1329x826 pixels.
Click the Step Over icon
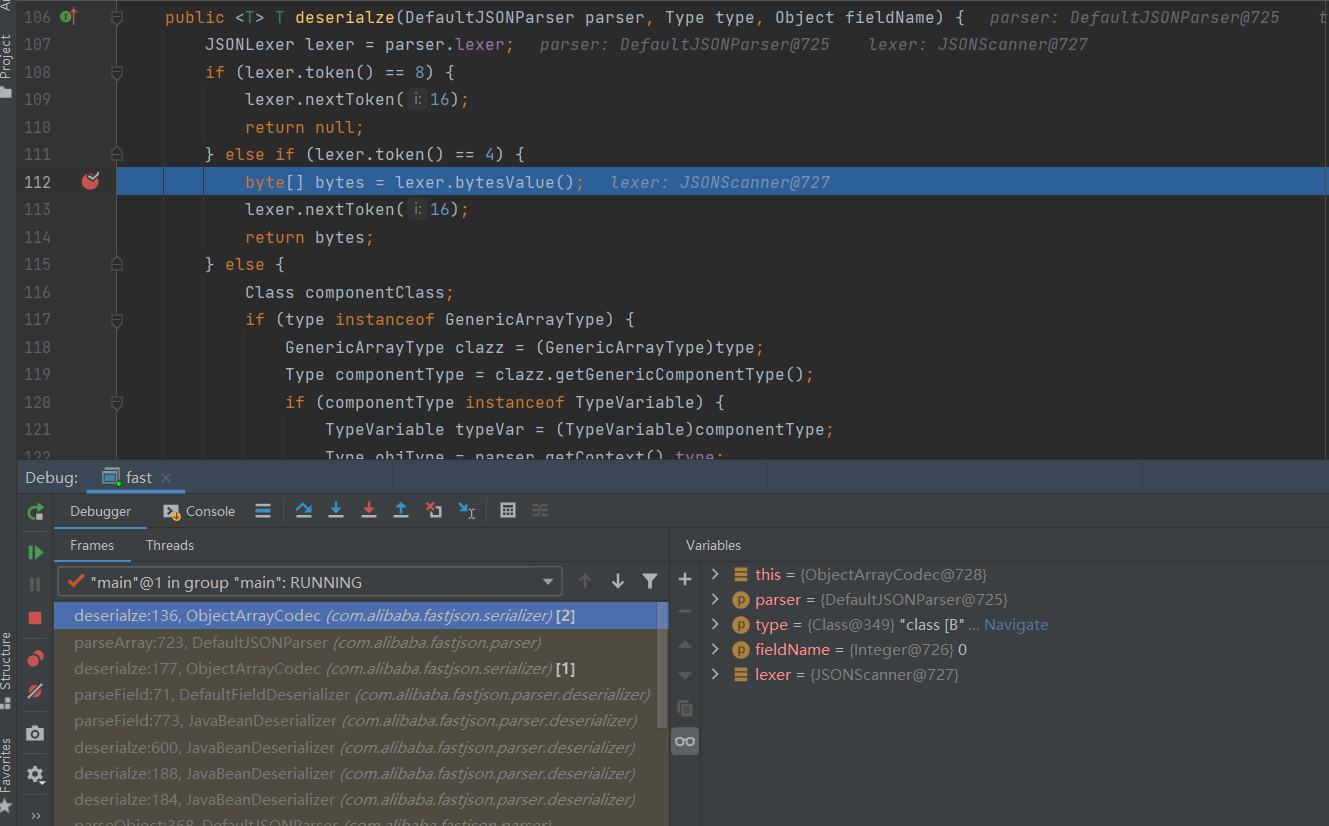click(x=304, y=510)
